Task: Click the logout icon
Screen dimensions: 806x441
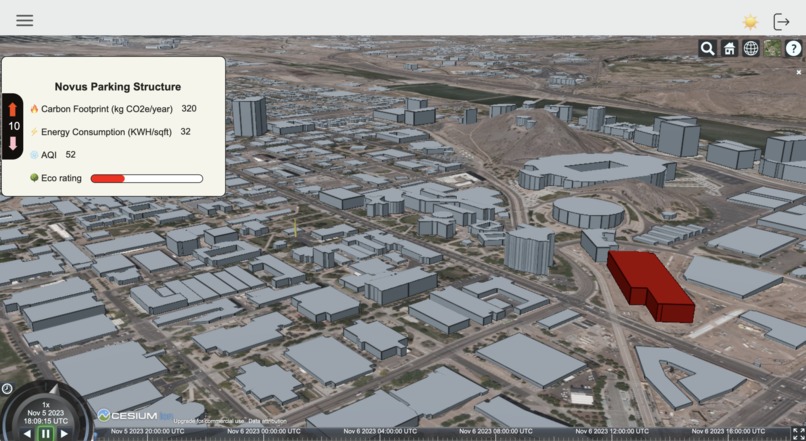Action: click(781, 22)
